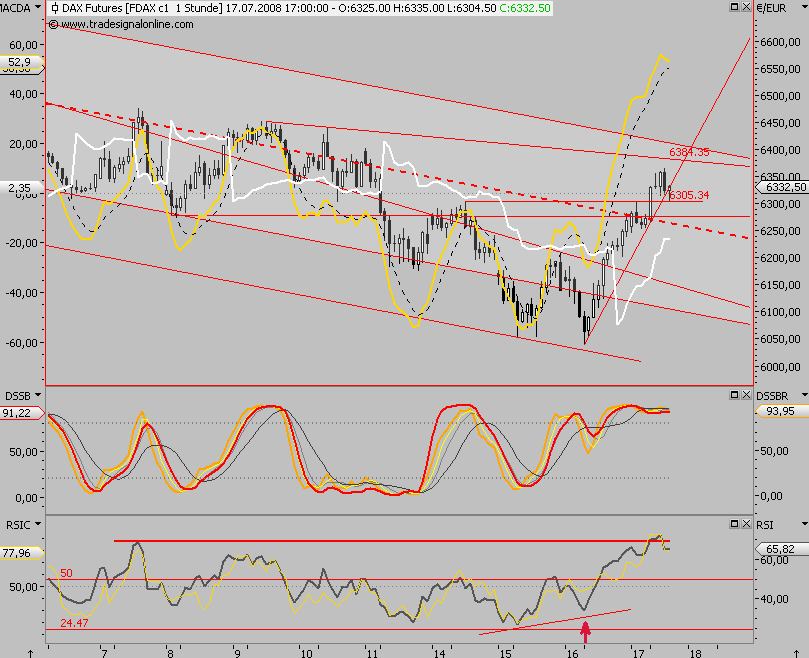Screen dimensions: 809x658
Task: Open the MACDA indicator dropdown arrow
Action: (38, 8)
